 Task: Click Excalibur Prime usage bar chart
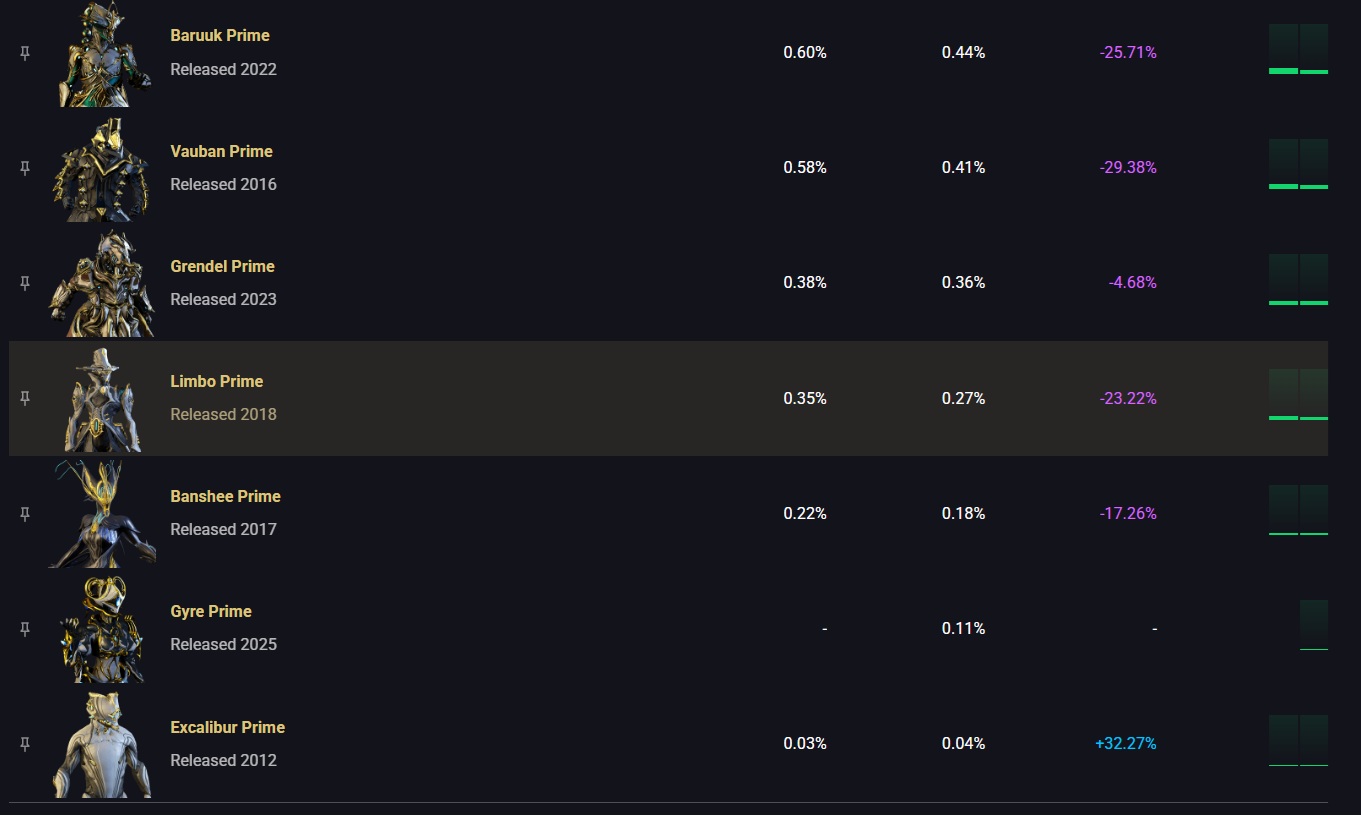click(x=1298, y=741)
